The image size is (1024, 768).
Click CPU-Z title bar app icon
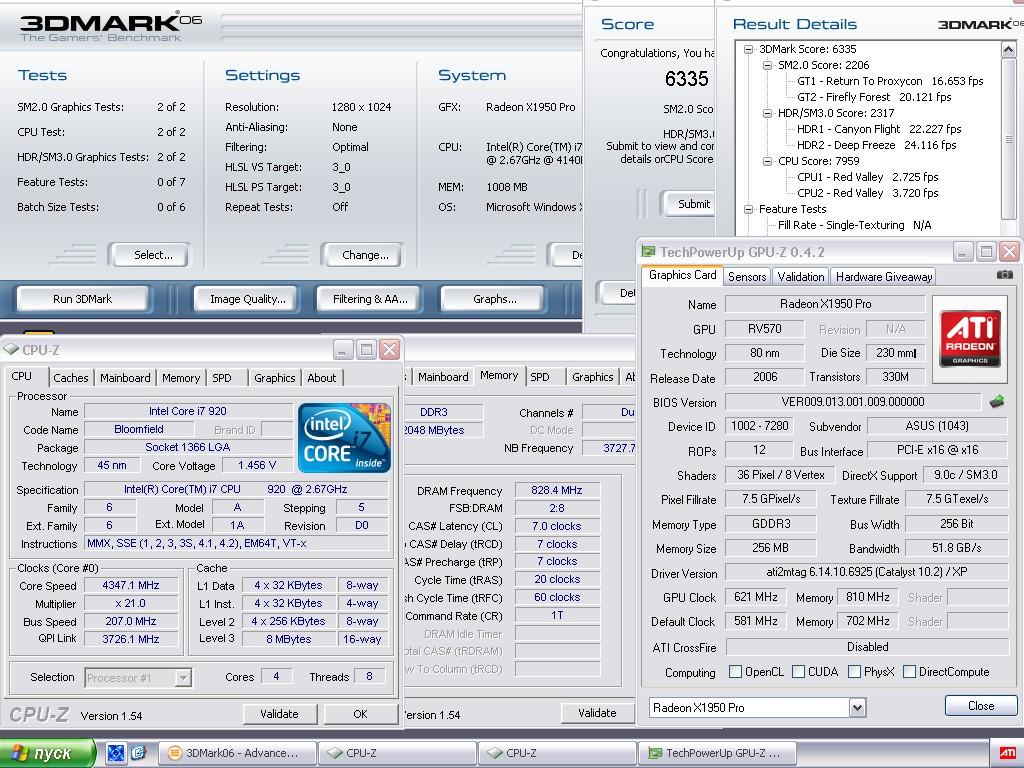[11, 349]
